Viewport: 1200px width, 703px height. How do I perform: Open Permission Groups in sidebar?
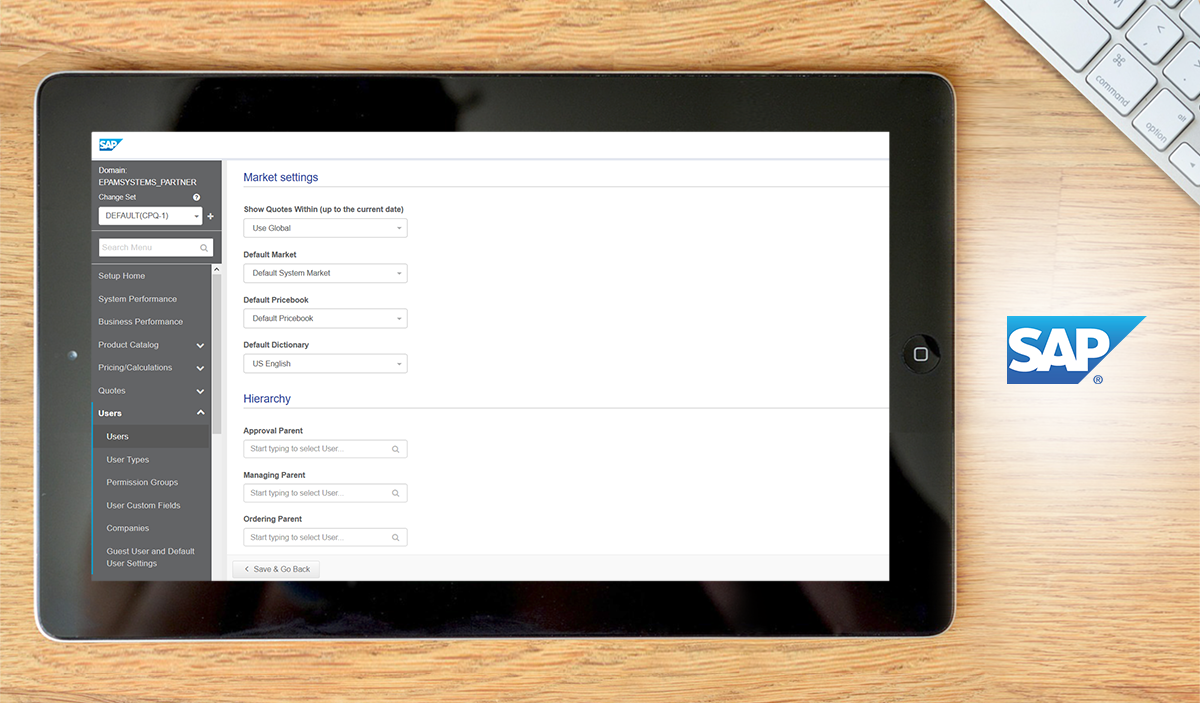pyautogui.click(x=142, y=483)
